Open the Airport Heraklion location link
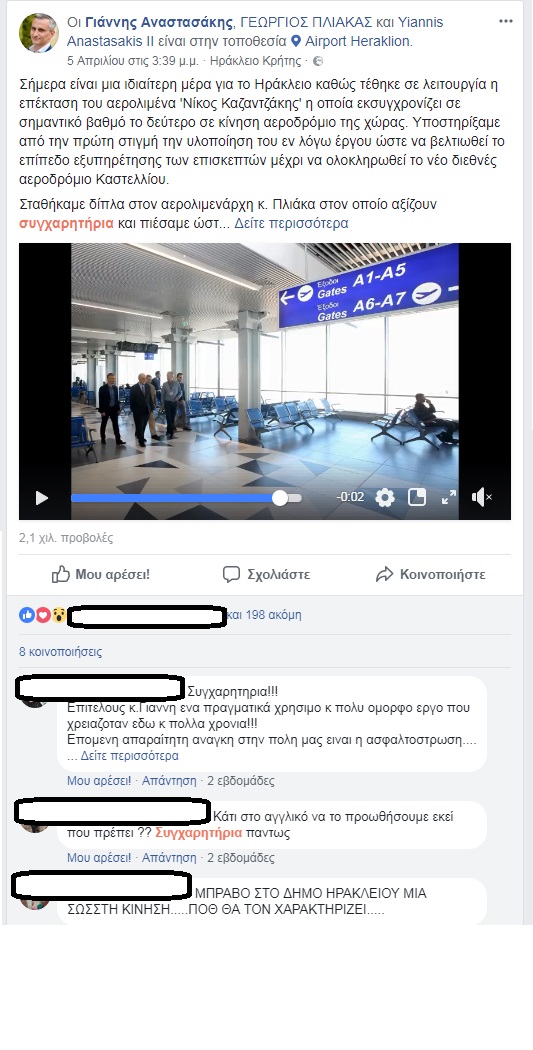The width and height of the screenshot is (533, 1050). click(358, 41)
